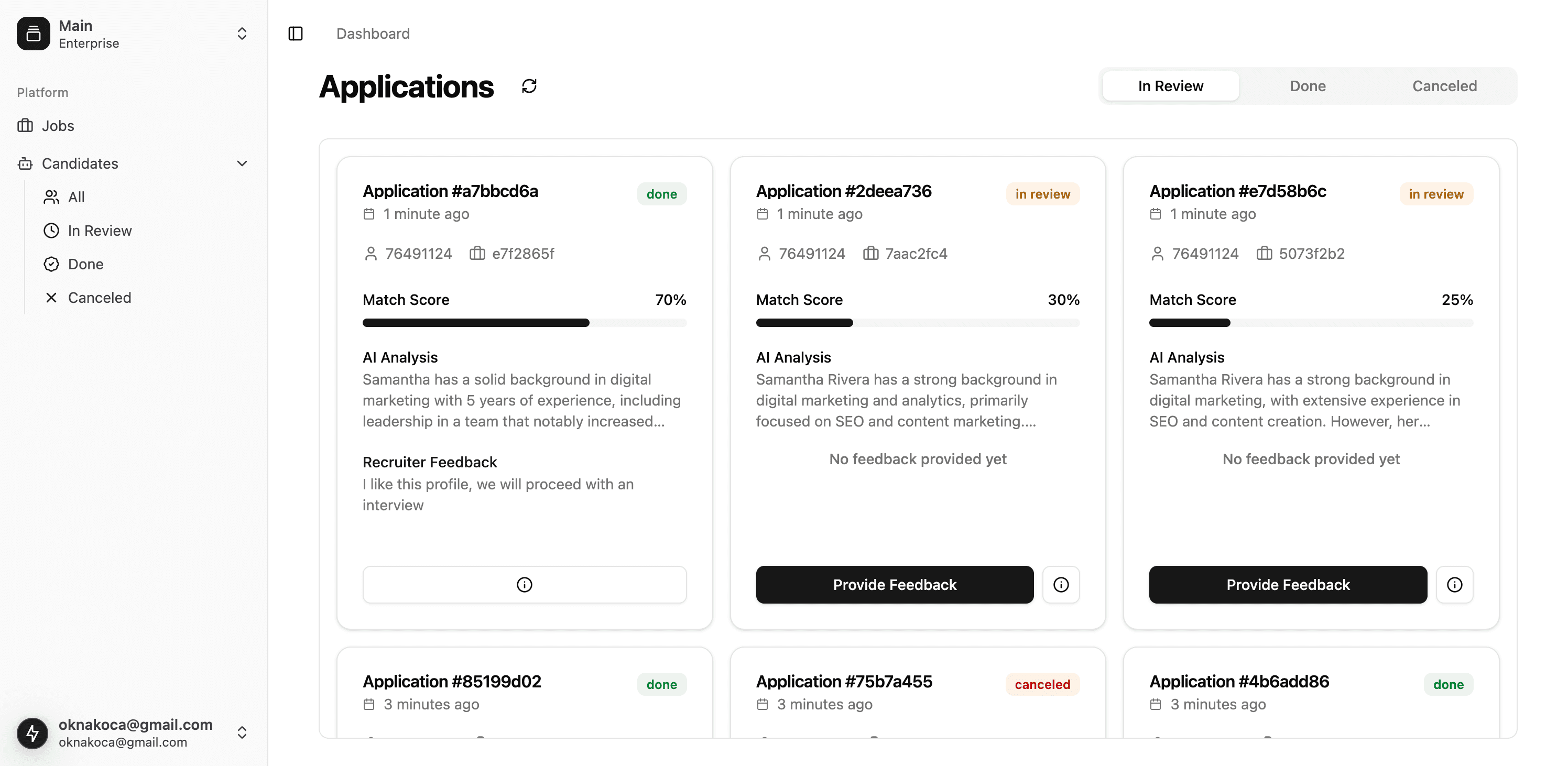This screenshot has width=1568, height=766.
Task: Click the user avatar lightning icon
Action: pos(33,733)
